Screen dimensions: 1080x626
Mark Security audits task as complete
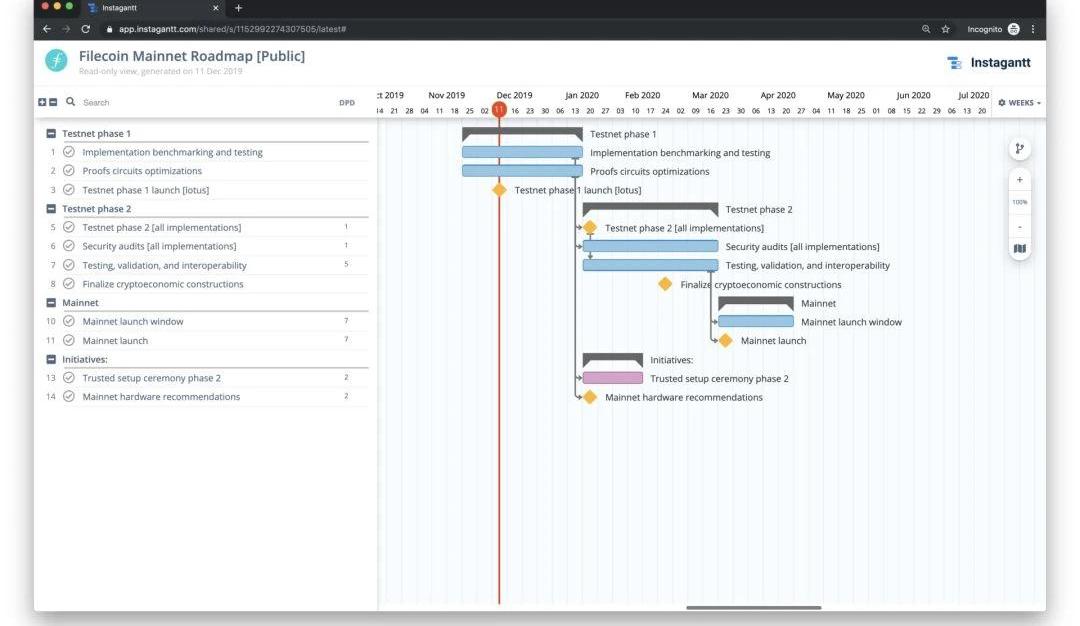tap(69, 246)
